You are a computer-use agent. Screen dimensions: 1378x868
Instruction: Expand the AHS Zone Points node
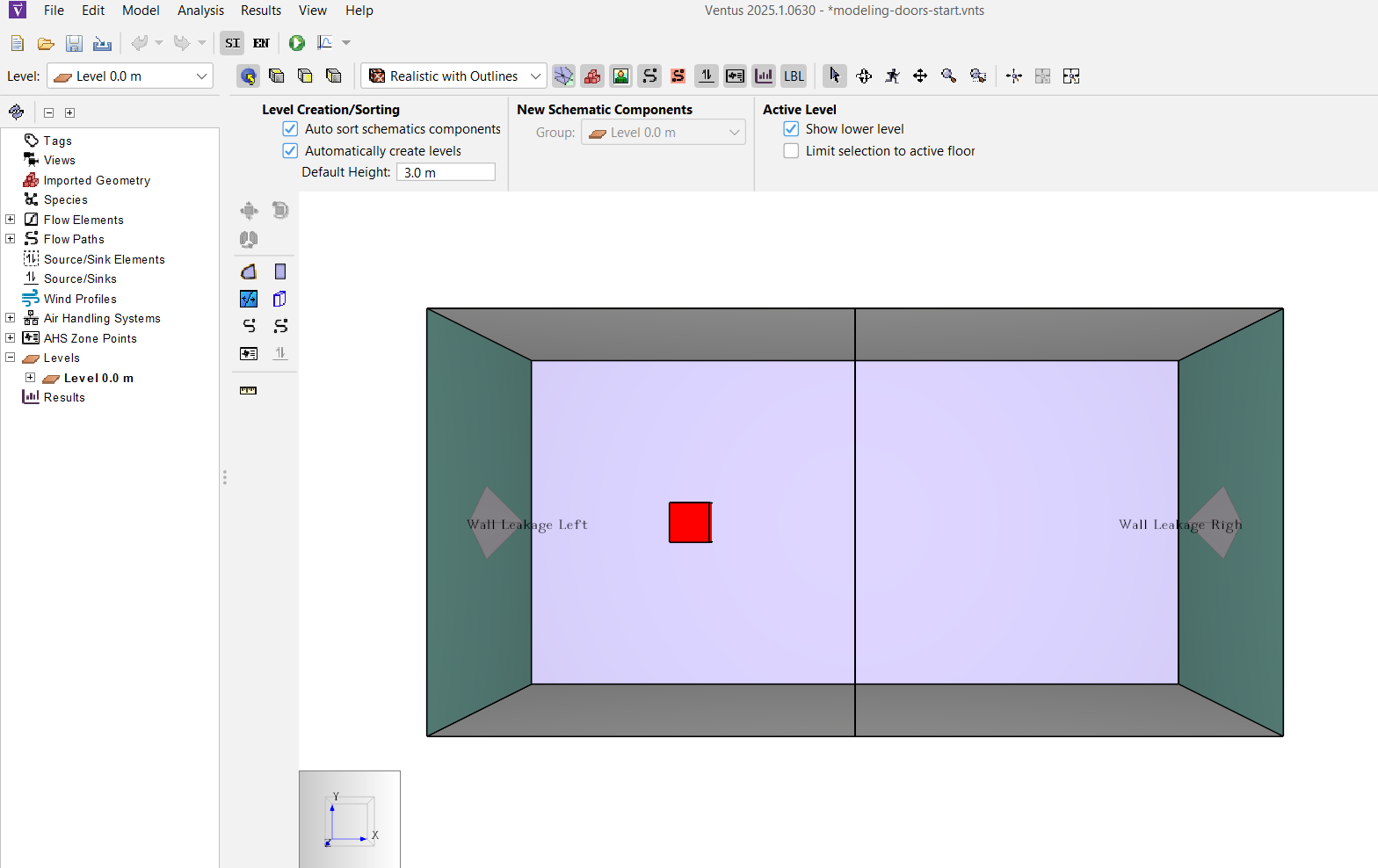pos(11,338)
